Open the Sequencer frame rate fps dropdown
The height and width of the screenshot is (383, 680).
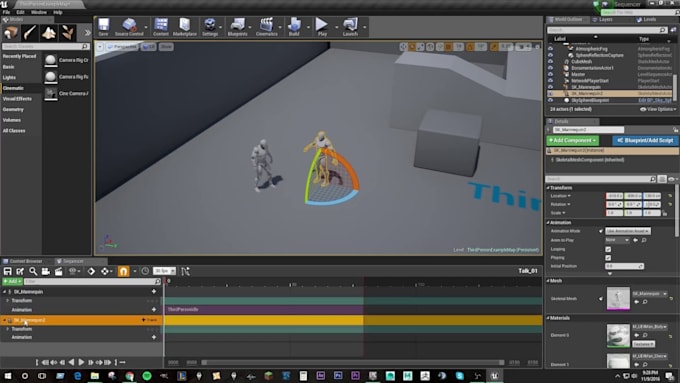click(165, 271)
